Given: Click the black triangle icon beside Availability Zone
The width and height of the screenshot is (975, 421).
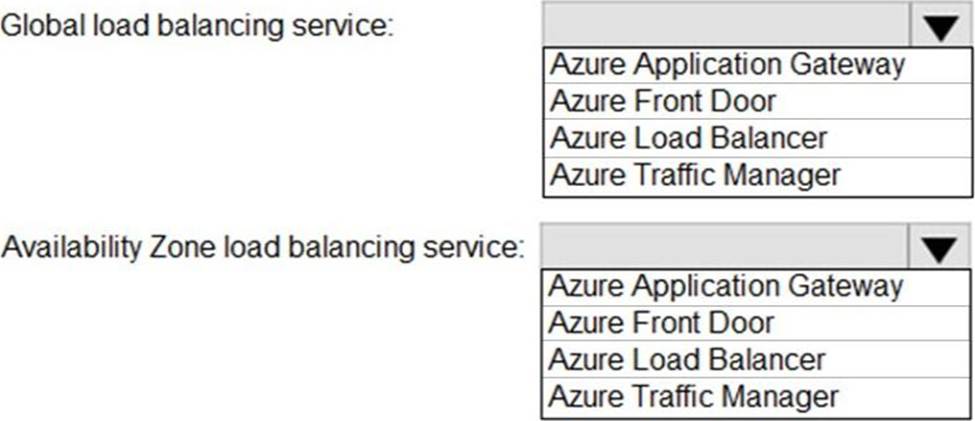Looking at the screenshot, I should [x=940, y=250].
